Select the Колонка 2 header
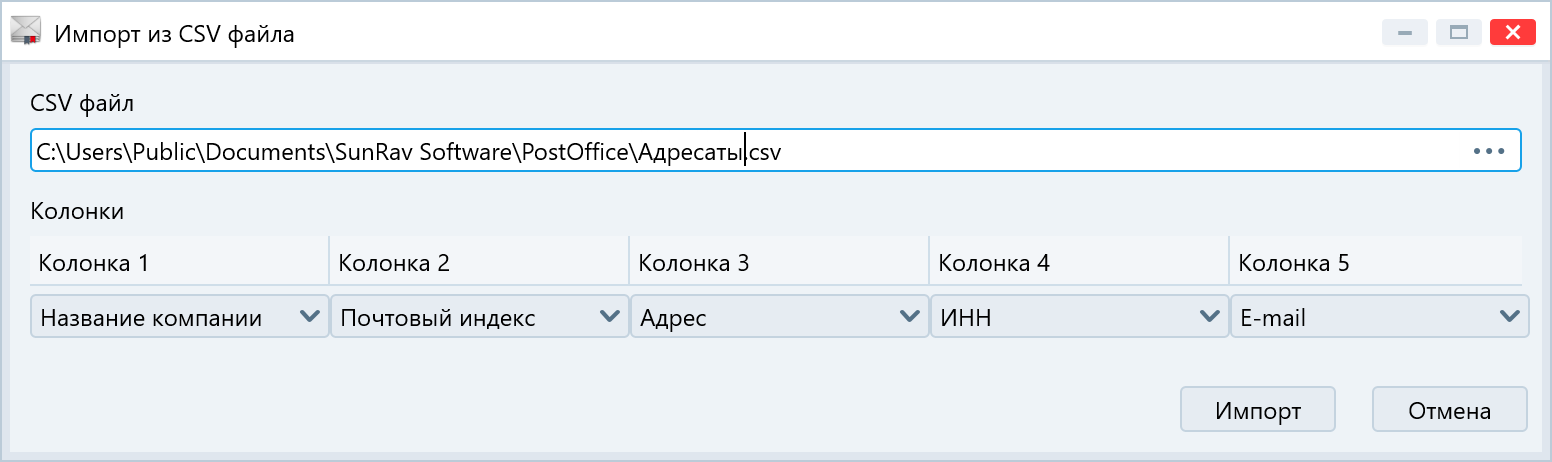Viewport: 1552px width, 462px height. coord(479,263)
